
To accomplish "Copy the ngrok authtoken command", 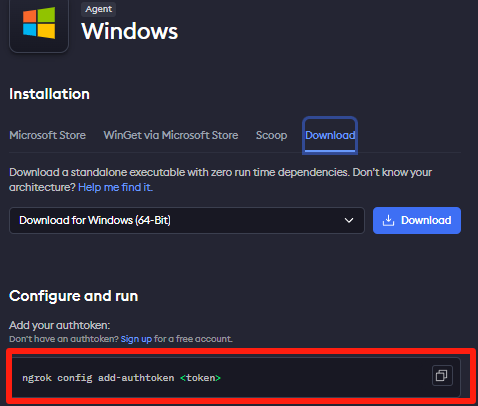I will point(442,375).
